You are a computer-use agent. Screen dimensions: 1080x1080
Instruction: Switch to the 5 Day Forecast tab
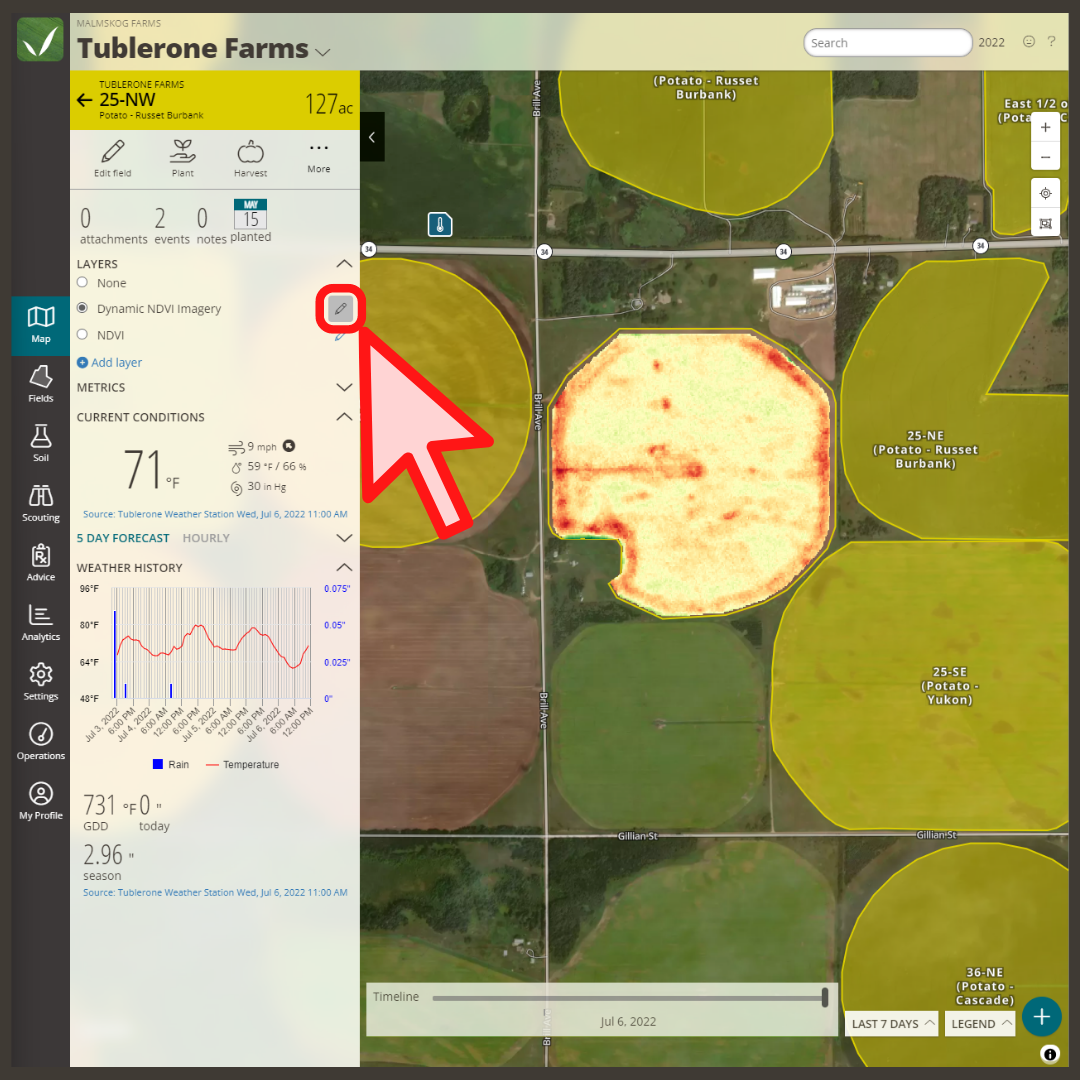pyautogui.click(x=123, y=538)
